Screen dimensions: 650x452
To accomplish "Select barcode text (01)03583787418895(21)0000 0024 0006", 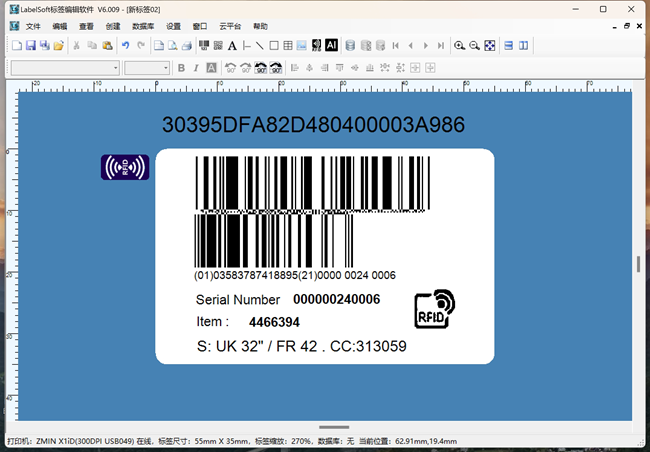I will pyautogui.click(x=295, y=275).
